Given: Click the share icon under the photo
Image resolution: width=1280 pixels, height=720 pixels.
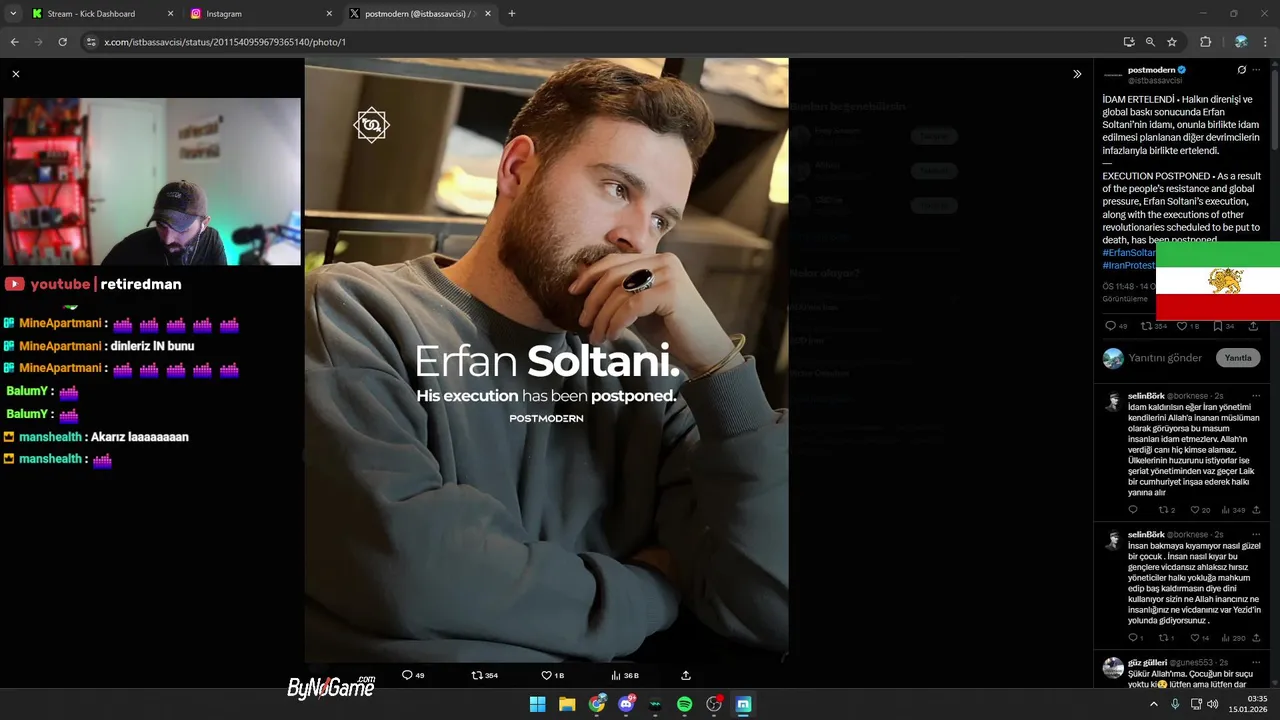Looking at the screenshot, I should [x=686, y=675].
